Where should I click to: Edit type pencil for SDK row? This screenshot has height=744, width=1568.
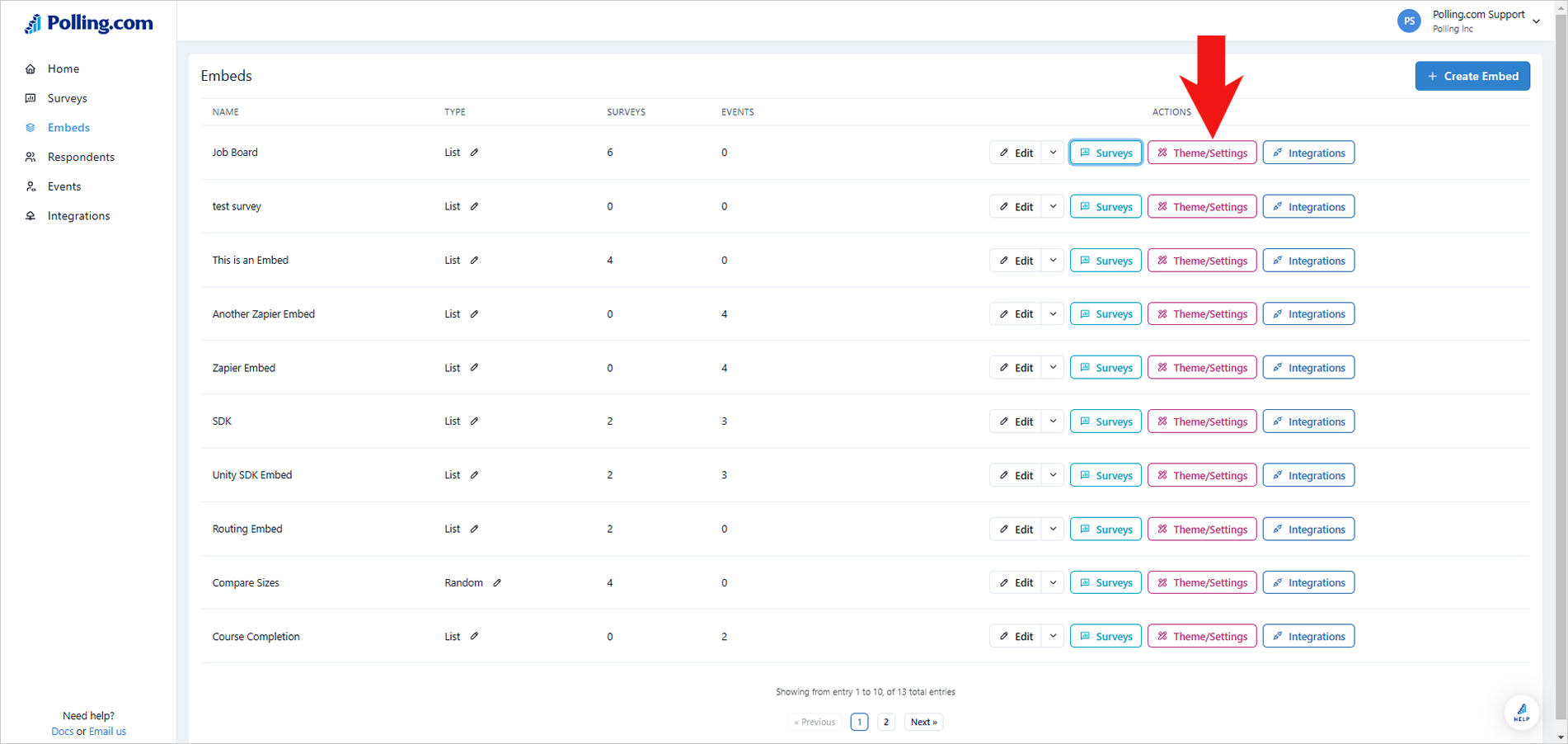coord(475,421)
